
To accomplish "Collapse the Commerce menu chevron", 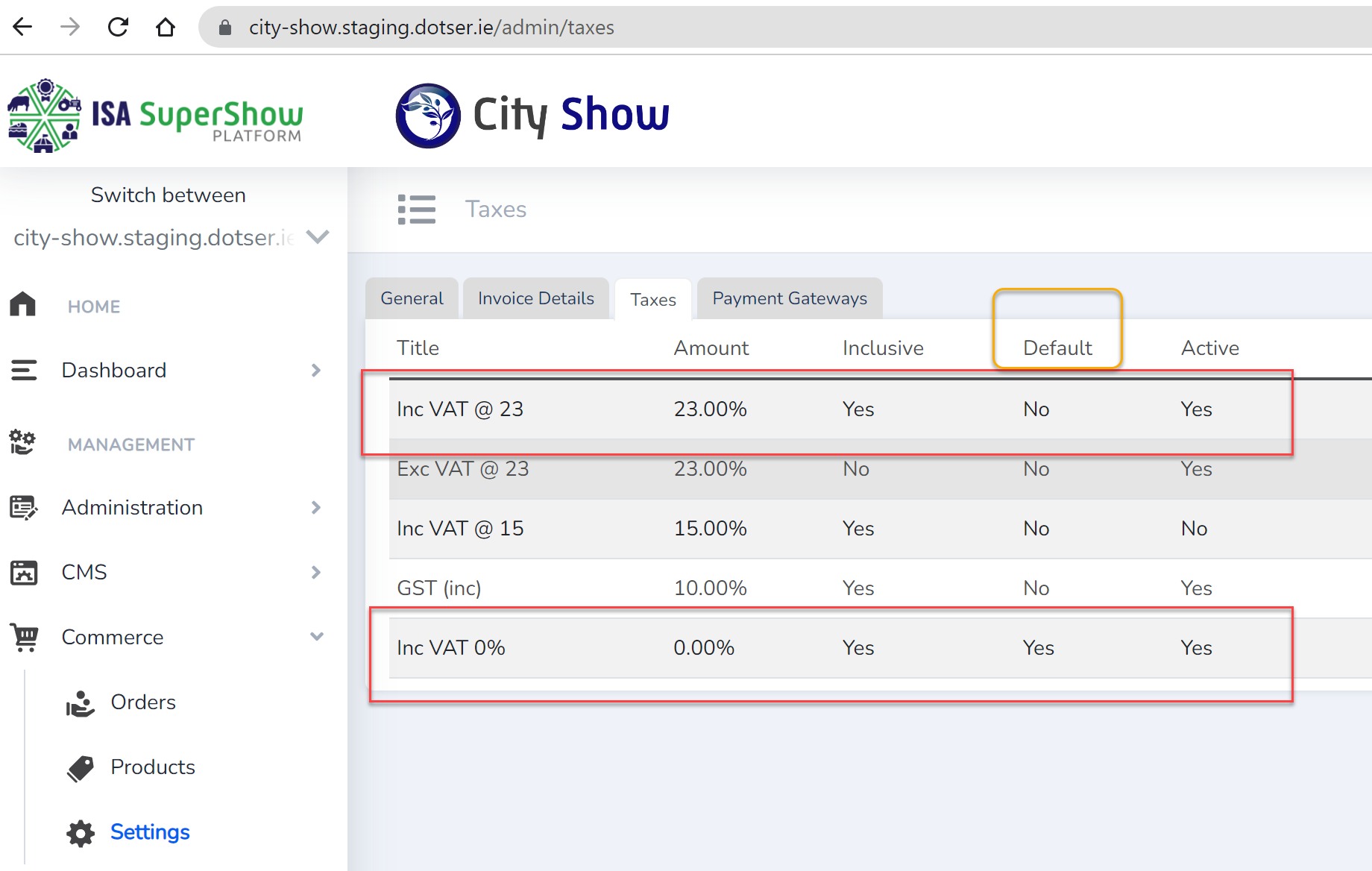I will [316, 637].
